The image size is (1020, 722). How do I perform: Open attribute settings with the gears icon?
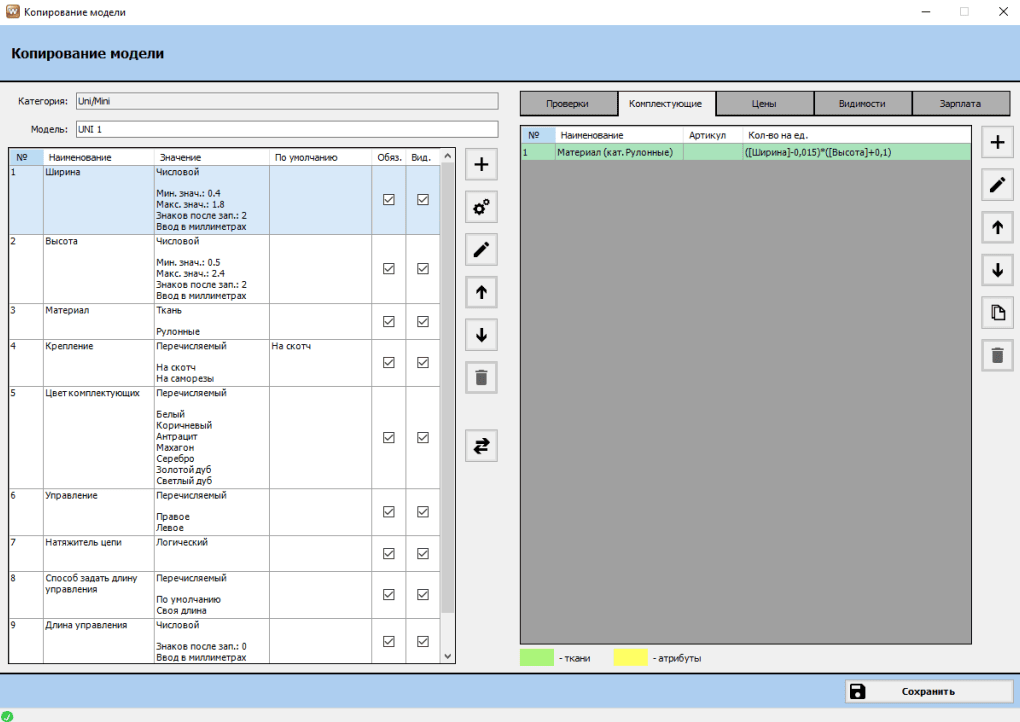pyautogui.click(x=481, y=208)
